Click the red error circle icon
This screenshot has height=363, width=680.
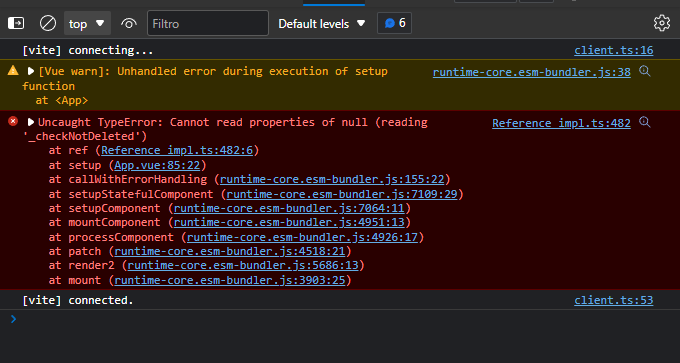pyautogui.click(x=13, y=121)
